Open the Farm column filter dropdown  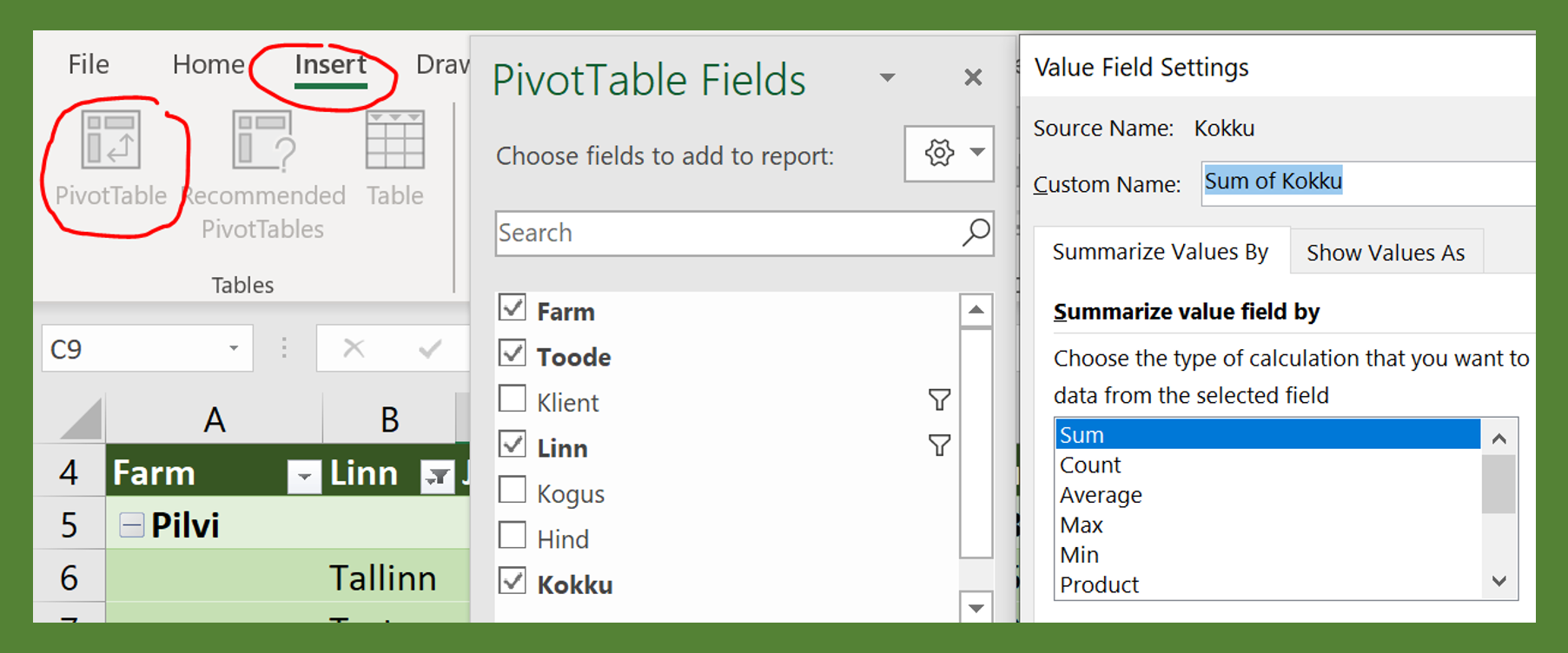pos(304,476)
